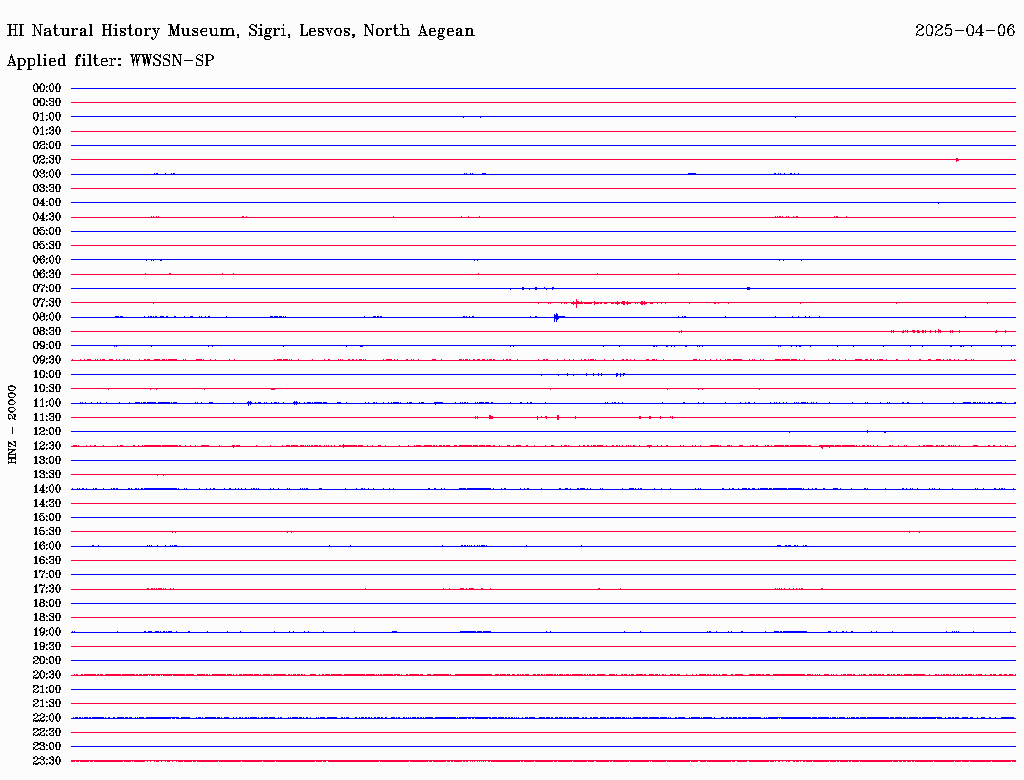1024x780 pixels.
Task: Click the 03:30 time label
Action: 47,188
